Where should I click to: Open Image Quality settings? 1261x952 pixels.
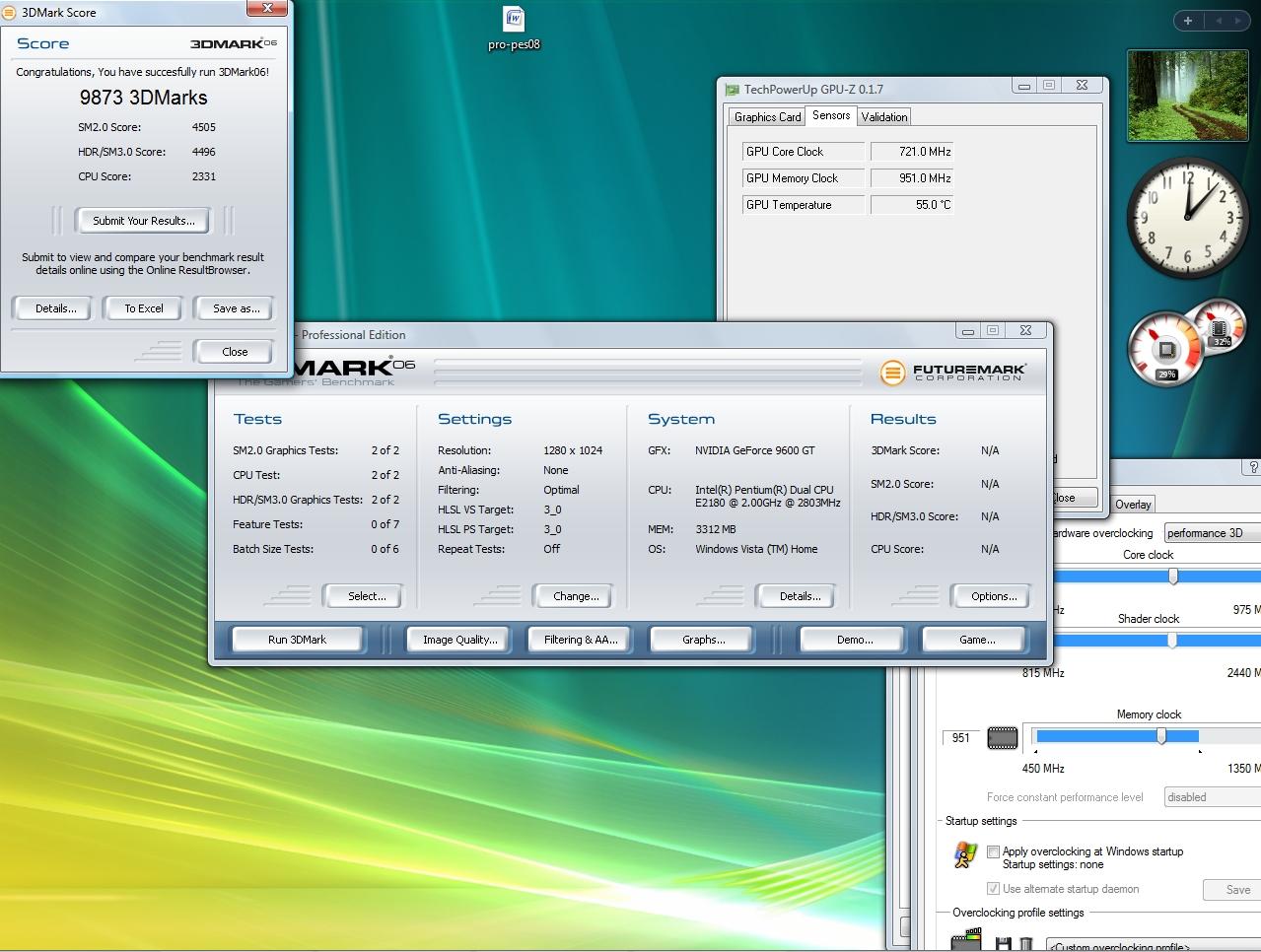tap(459, 640)
